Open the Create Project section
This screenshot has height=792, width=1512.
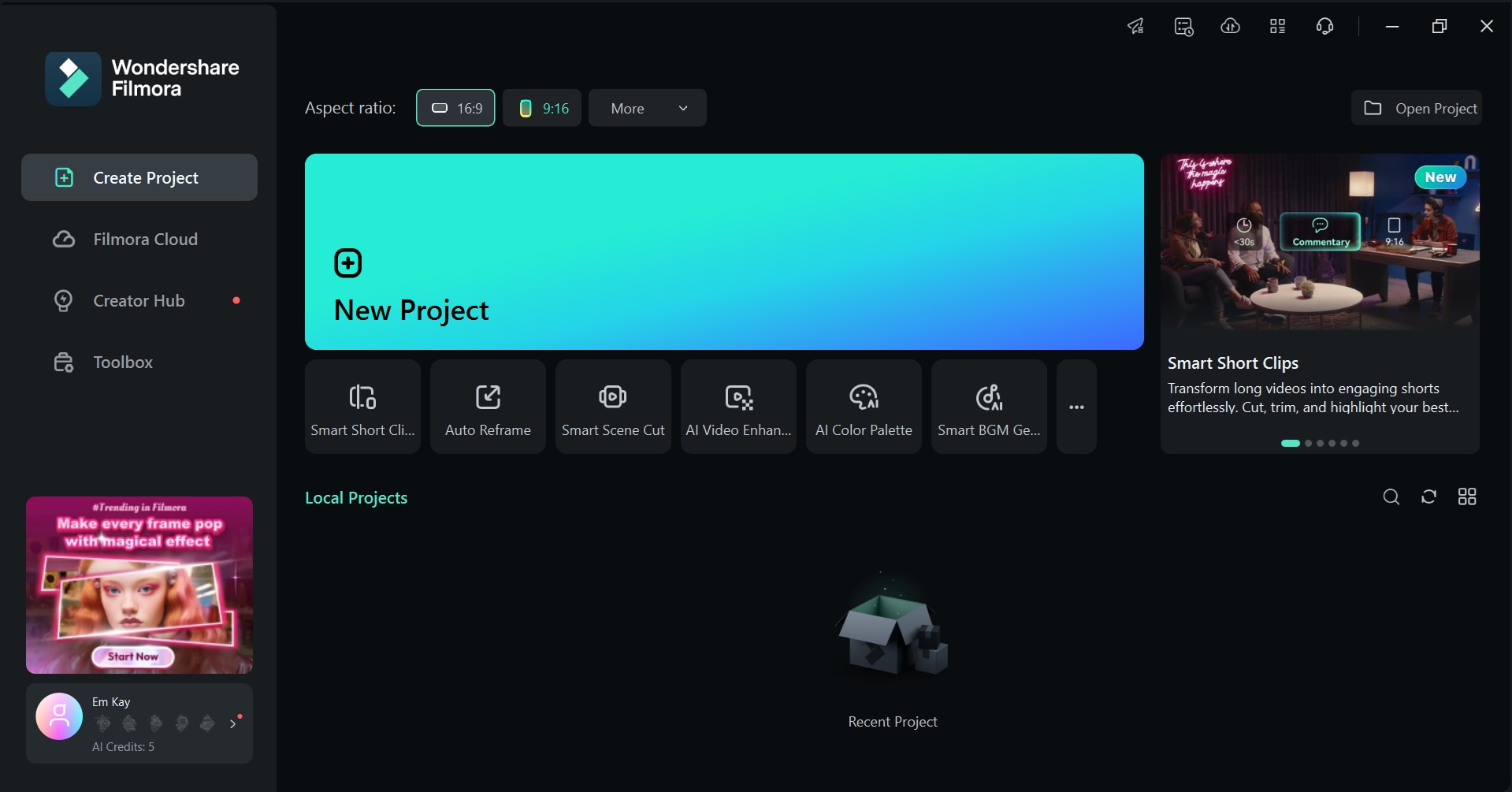coord(139,177)
